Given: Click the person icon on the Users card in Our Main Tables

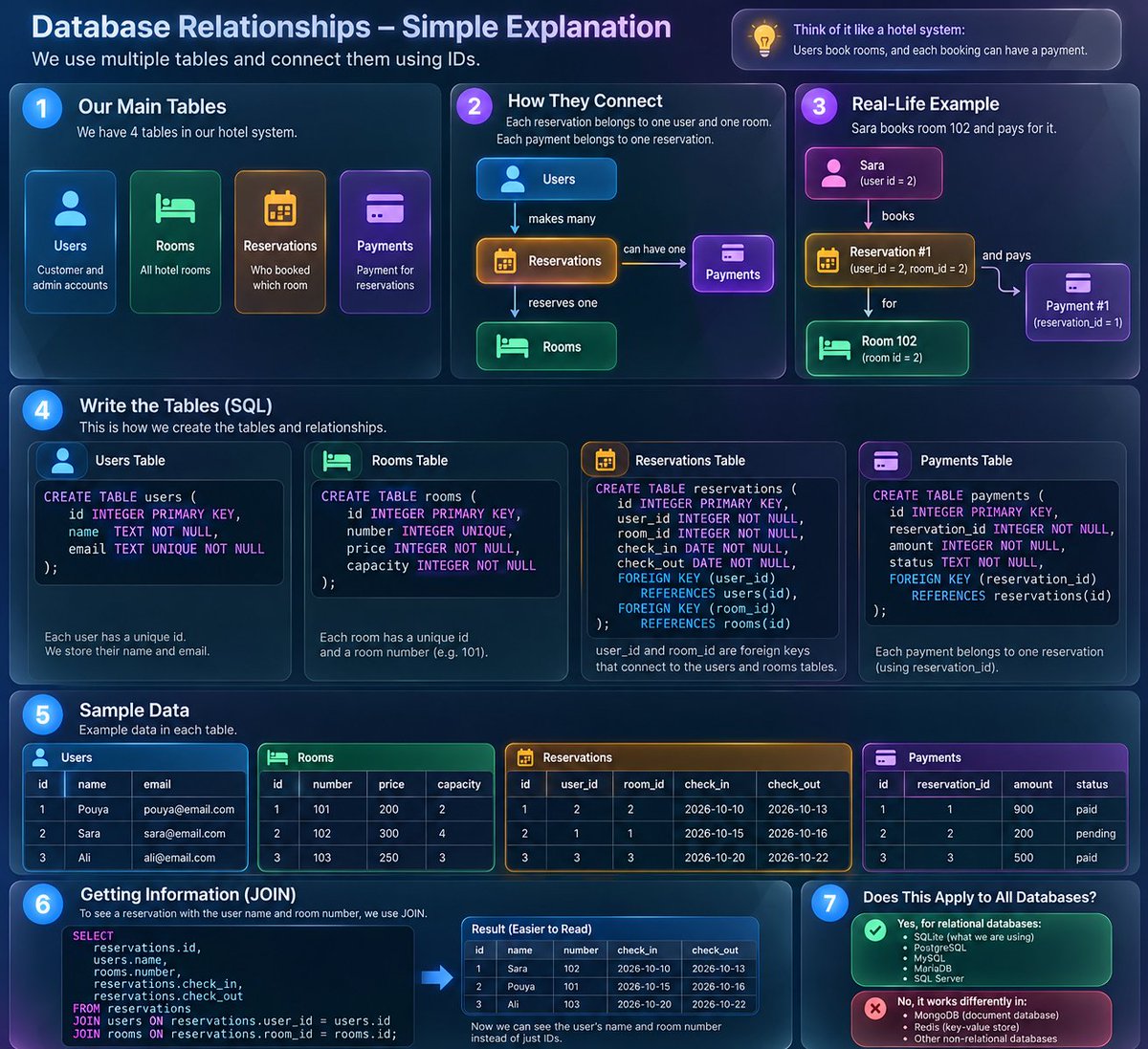Looking at the screenshot, I should pos(70,208).
